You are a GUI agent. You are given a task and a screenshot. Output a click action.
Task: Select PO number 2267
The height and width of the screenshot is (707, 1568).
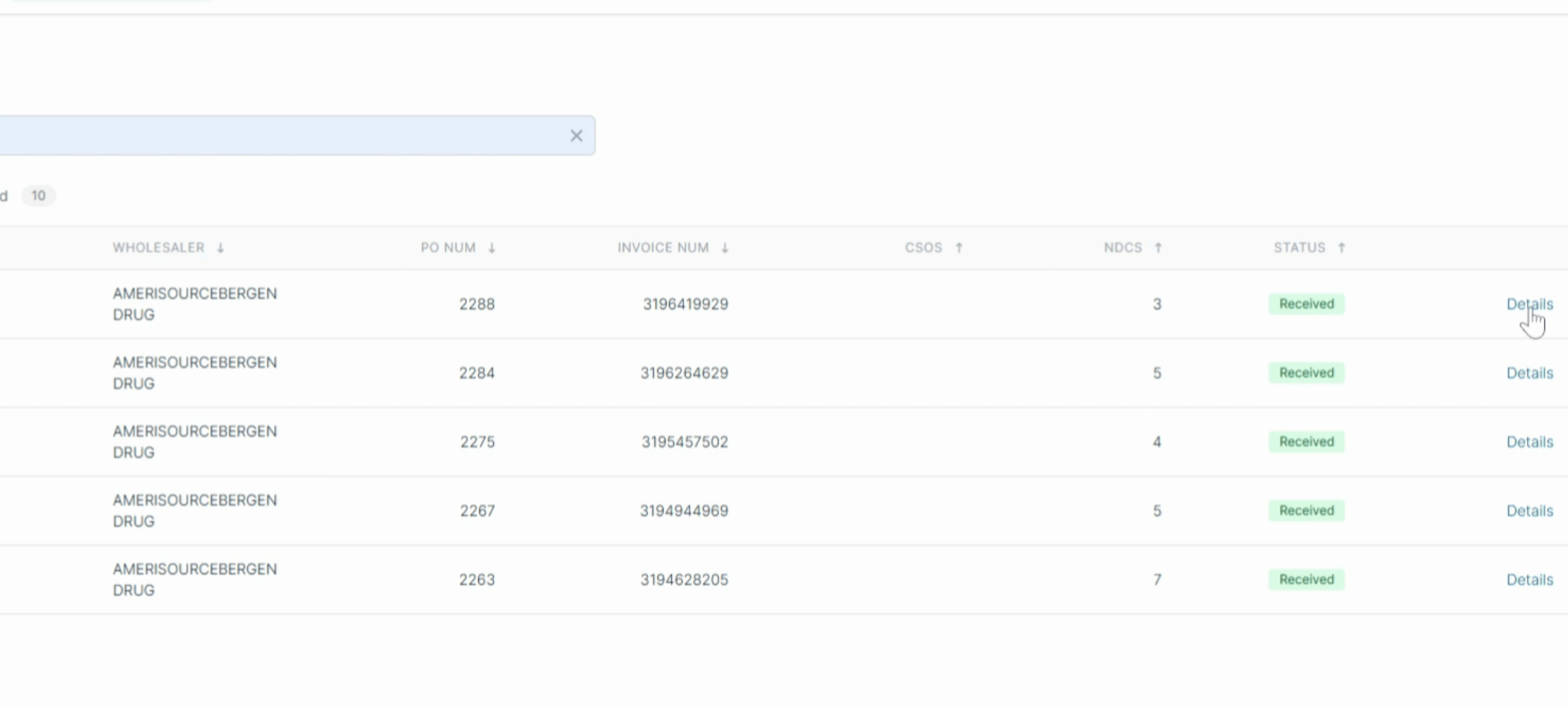coord(477,511)
